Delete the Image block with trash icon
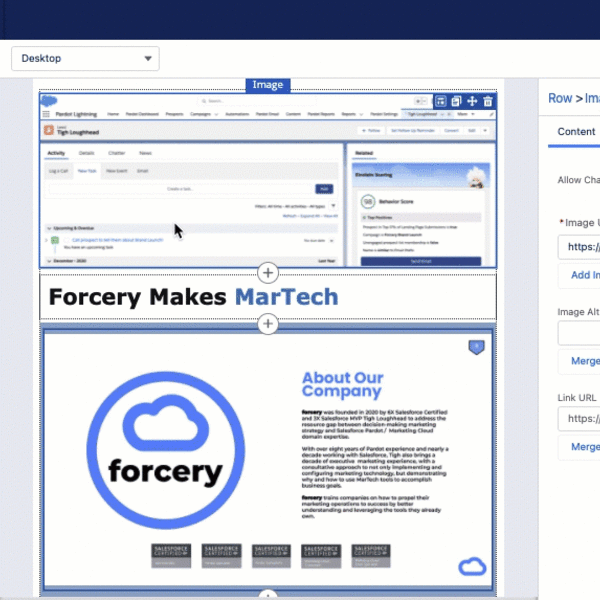This screenshot has height=600, width=600. click(x=488, y=101)
